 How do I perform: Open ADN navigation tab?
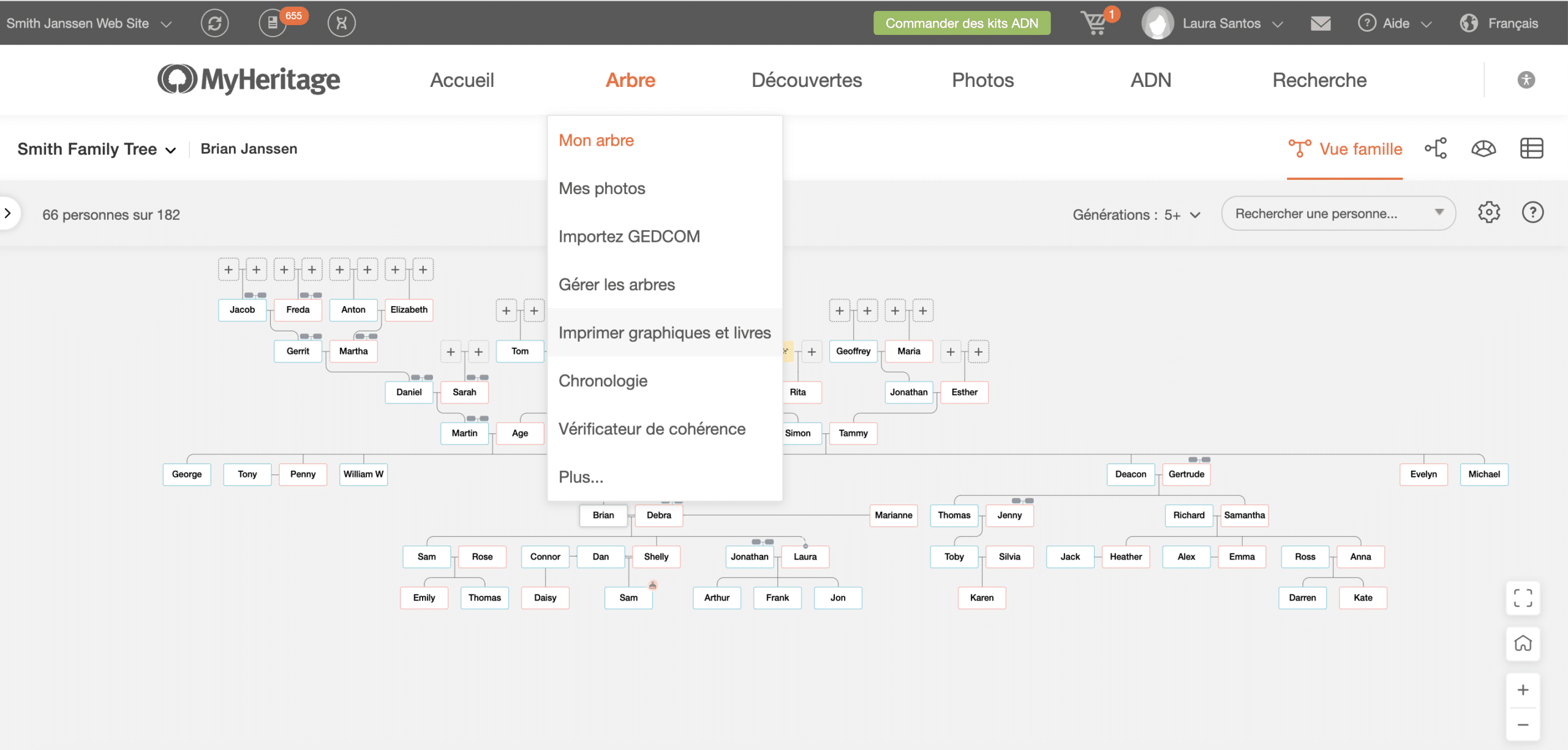(1150, 80)
